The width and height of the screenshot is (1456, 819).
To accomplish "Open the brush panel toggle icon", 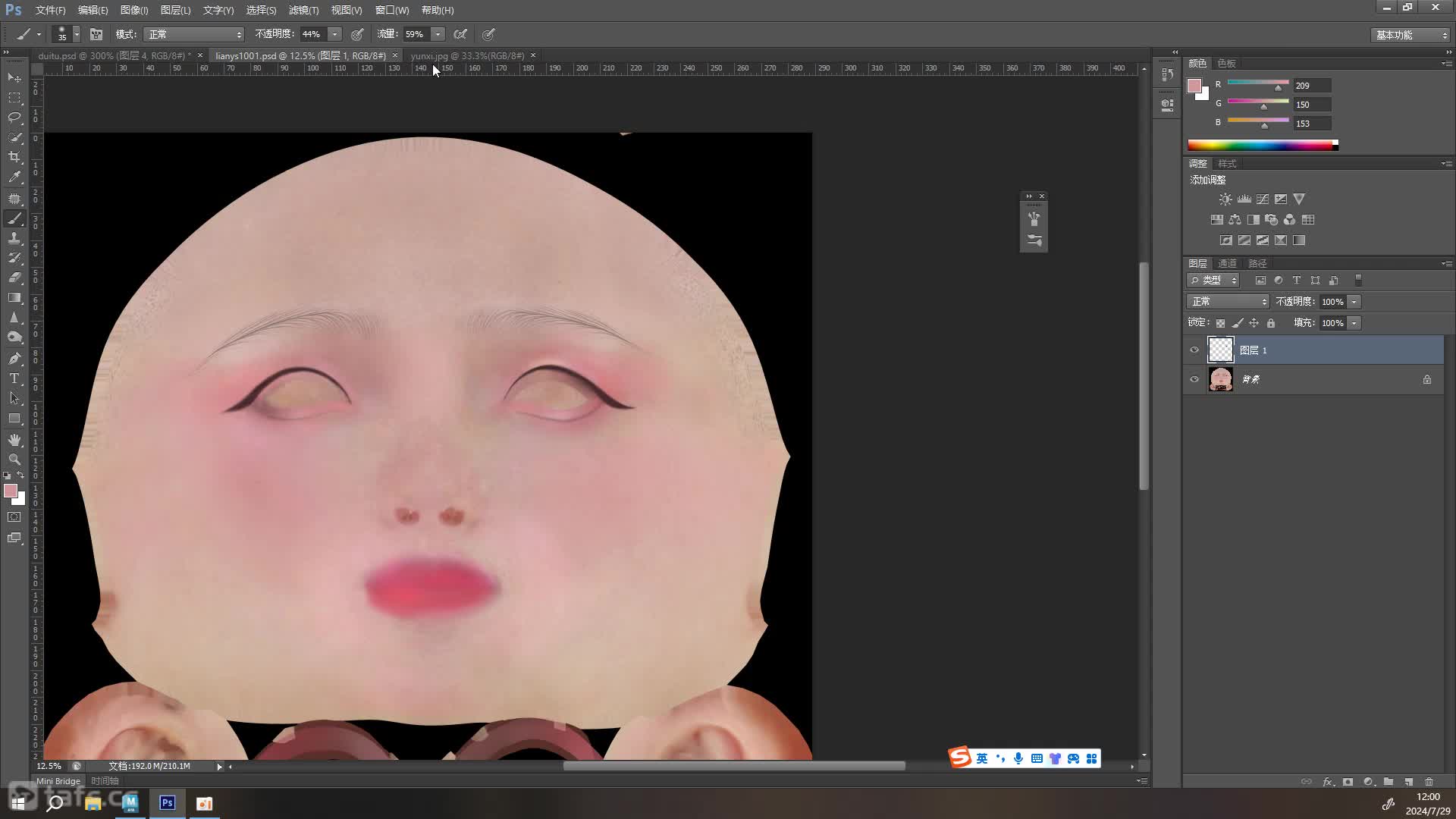I will [x=96, y=34].
